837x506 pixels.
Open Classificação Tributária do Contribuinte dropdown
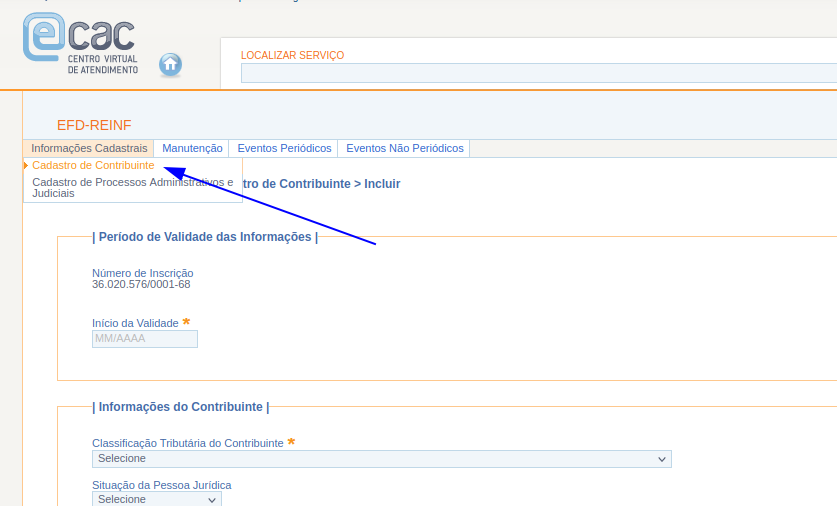[382, 459]
